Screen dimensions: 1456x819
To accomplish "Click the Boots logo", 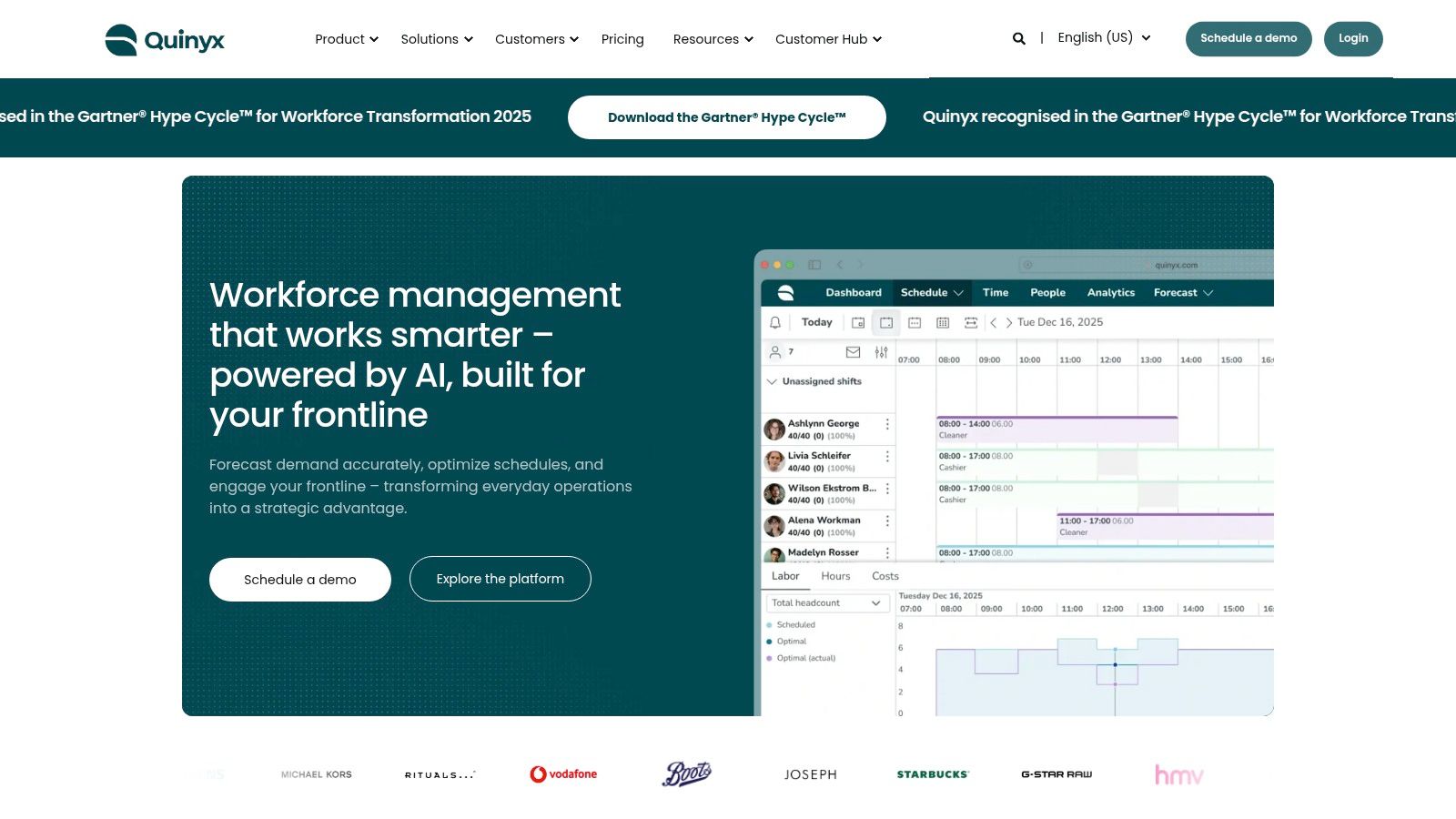I will pyautogui.click(x=687, y=773).
